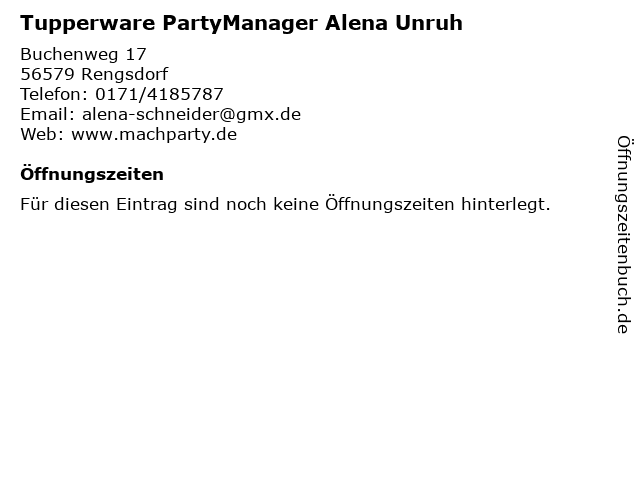This screenshot has height=480, width=640.
Task: Click the house number 17
Action: 136,54
